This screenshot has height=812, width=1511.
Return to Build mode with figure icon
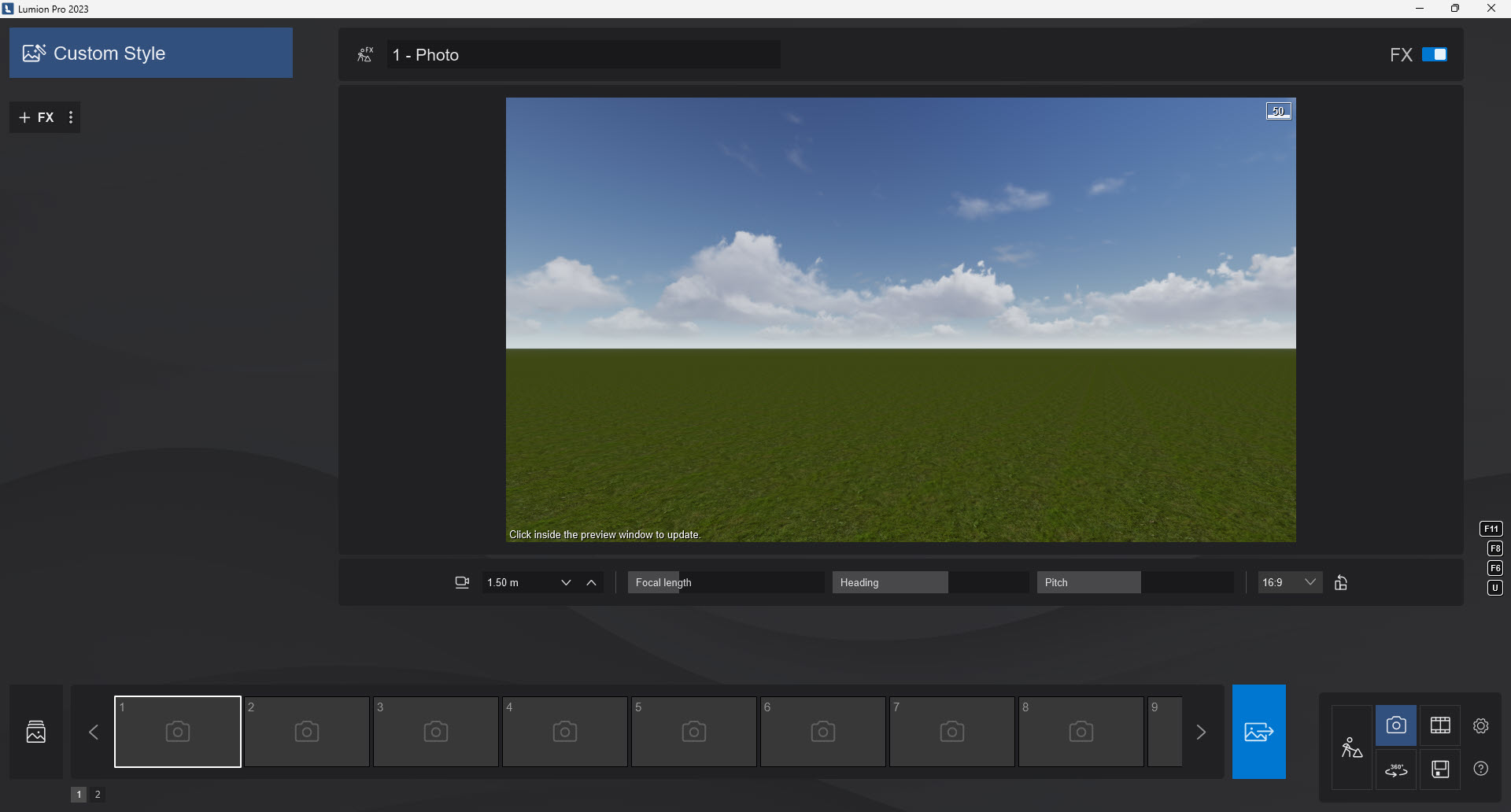[1351, 747]
